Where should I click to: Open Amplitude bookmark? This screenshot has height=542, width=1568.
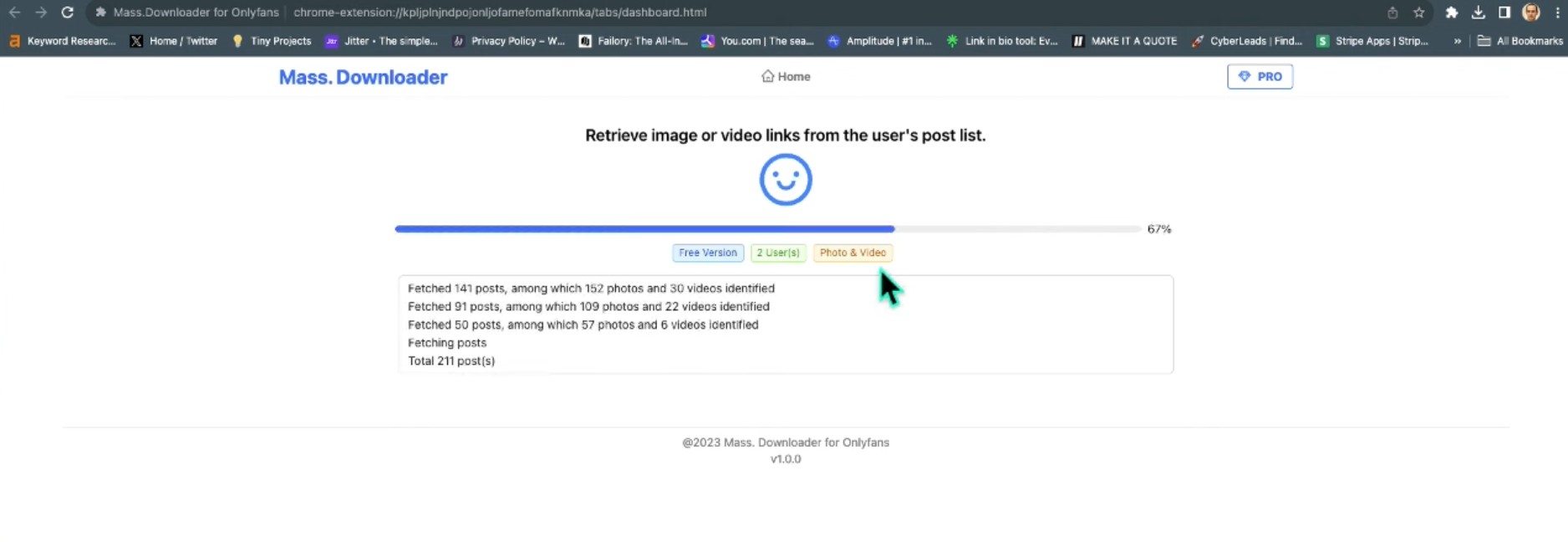click(880, 41)
